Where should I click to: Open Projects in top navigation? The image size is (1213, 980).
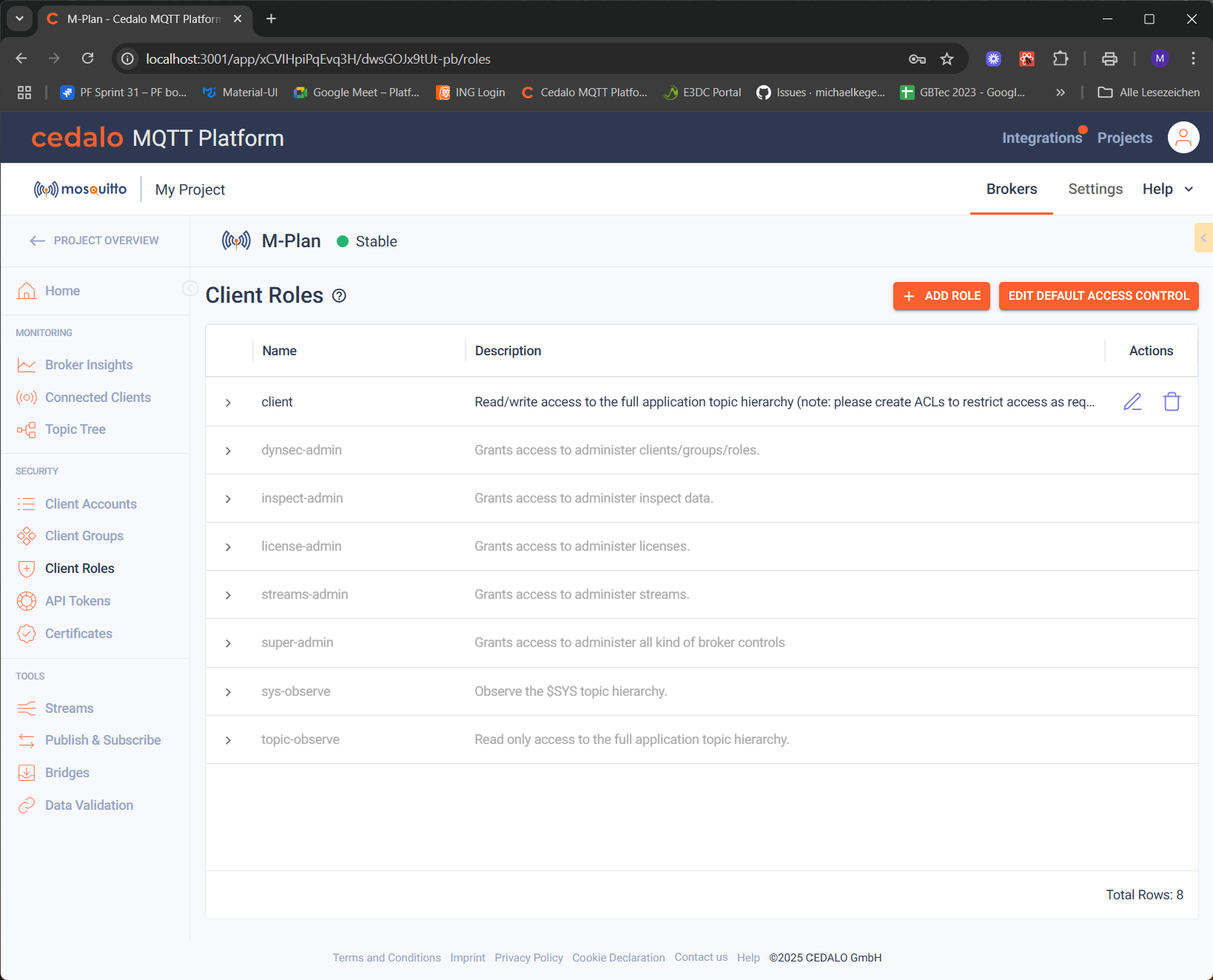click(x=1124, y=138)
